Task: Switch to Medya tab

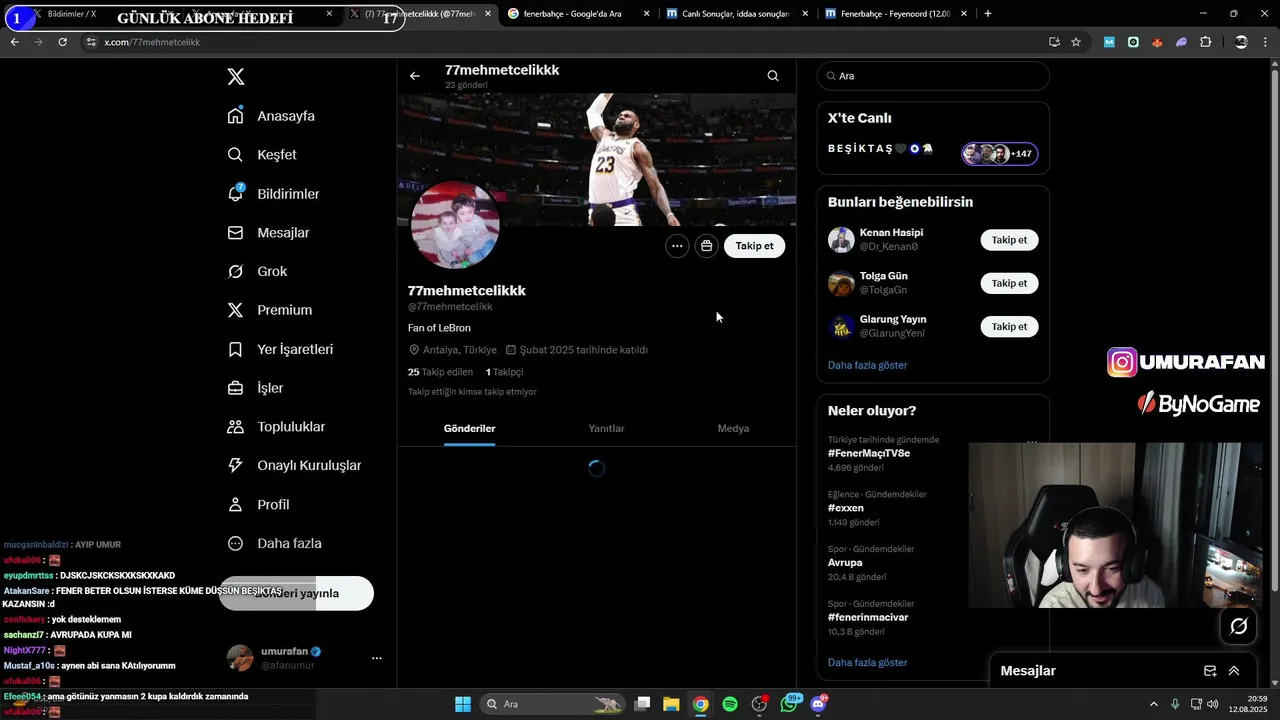Action: click(x=733, y=428)
